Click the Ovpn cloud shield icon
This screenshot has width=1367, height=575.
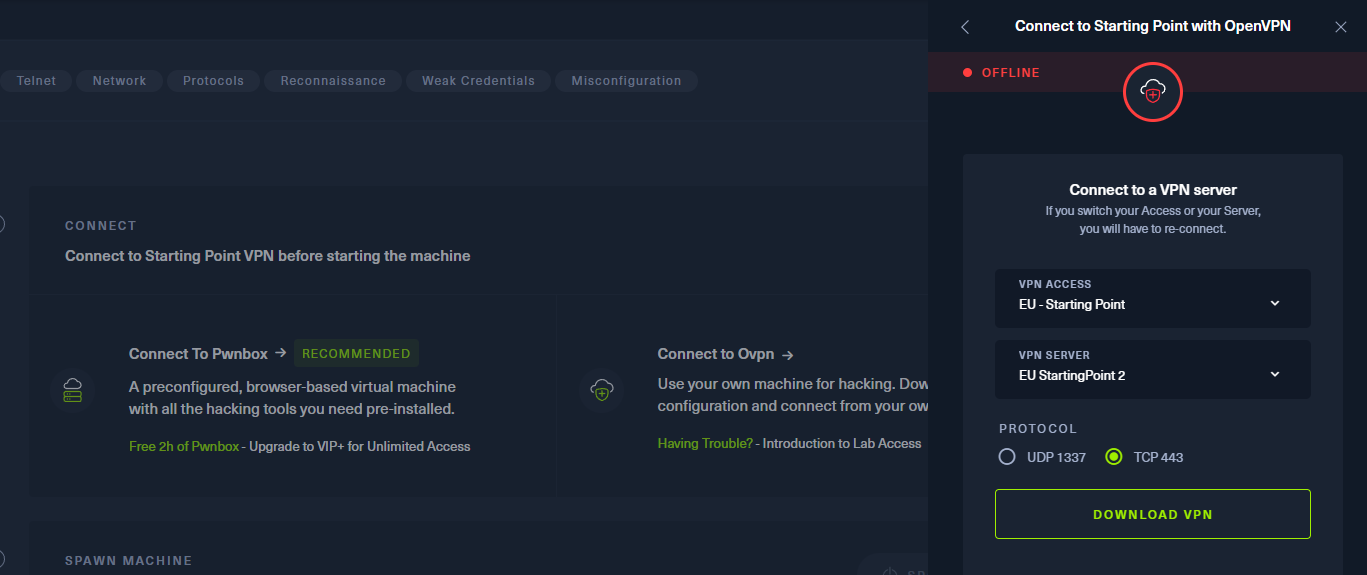coord(601,389)
